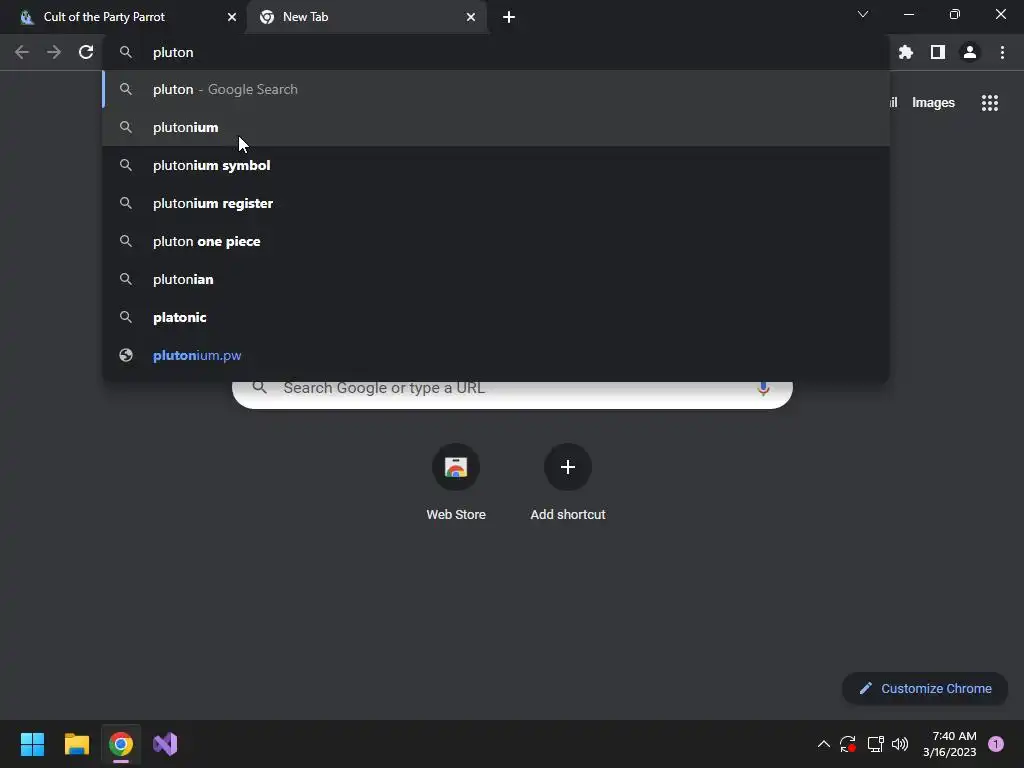
Task: Switch to the New Tab tab
Action: point(368,17)
